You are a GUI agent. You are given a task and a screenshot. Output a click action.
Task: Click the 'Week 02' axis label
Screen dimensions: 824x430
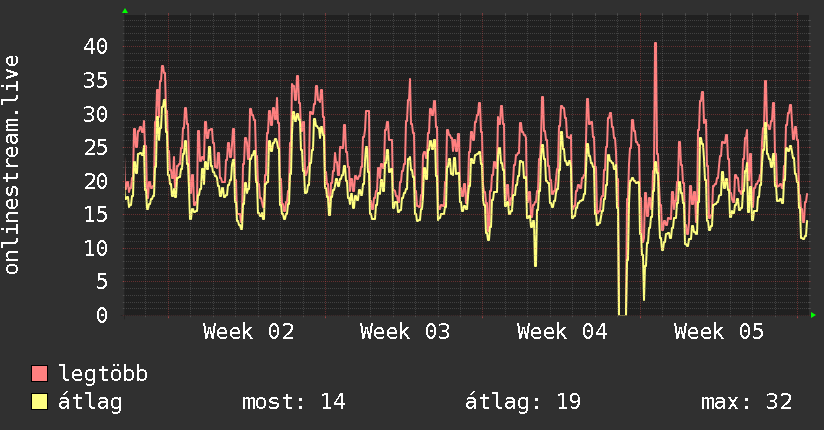point(249,332)
